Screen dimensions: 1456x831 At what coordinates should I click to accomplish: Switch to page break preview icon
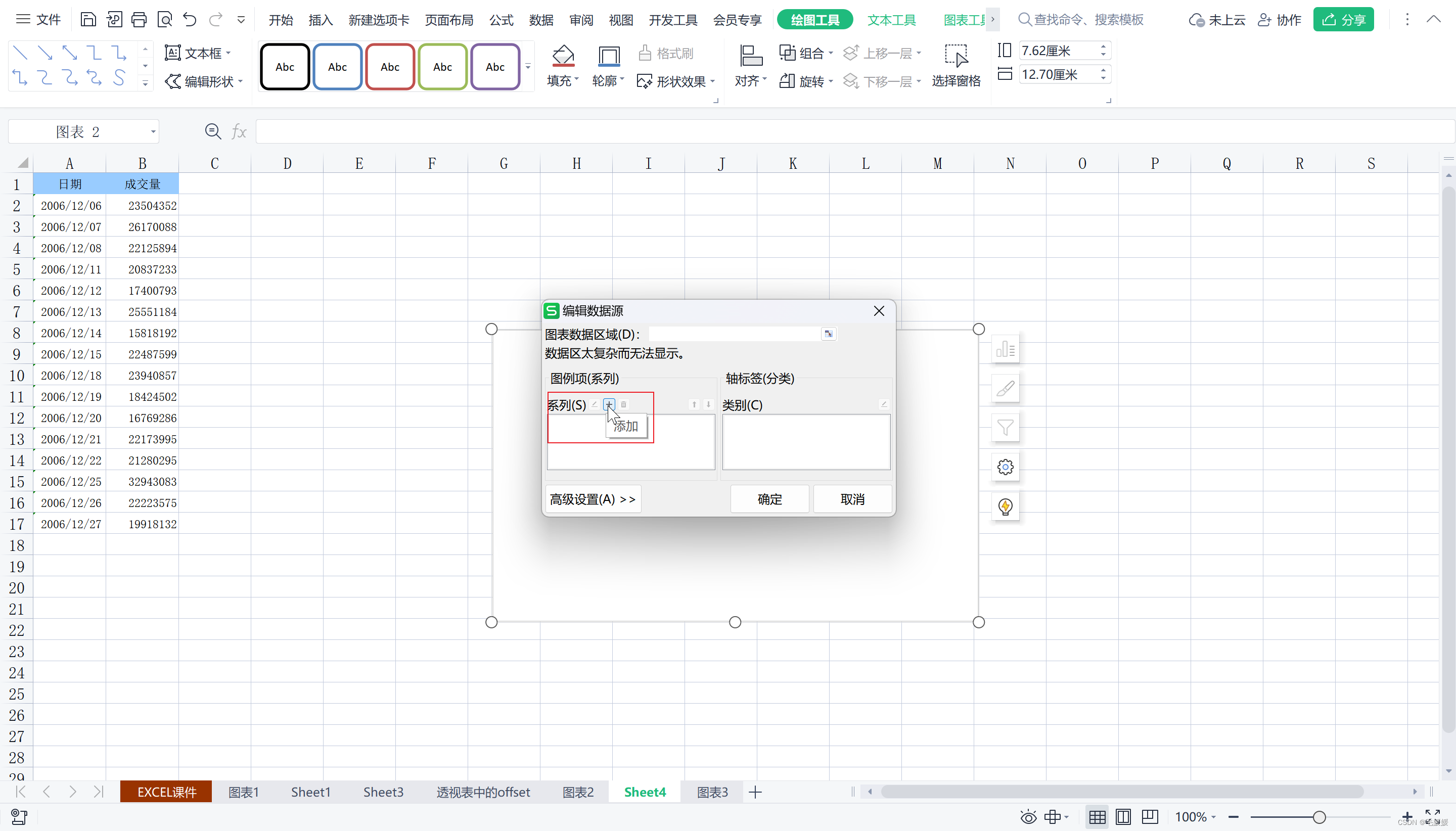point(1150,817)
